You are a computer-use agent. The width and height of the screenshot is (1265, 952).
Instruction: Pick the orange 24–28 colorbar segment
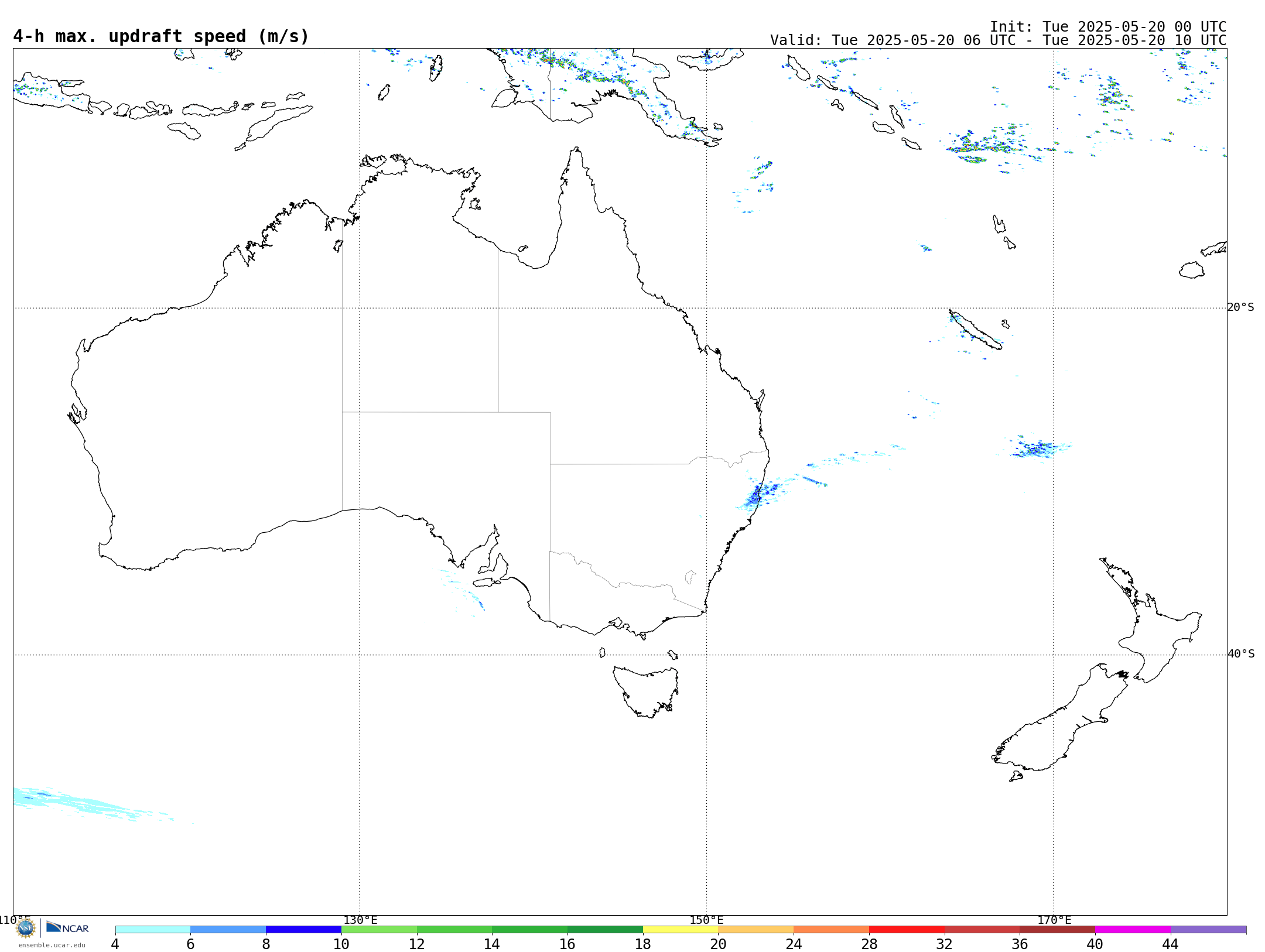coord(831,930)
